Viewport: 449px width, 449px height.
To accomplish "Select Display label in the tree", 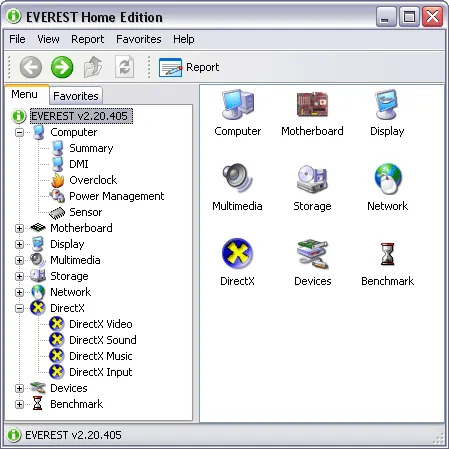I will 67,244.
